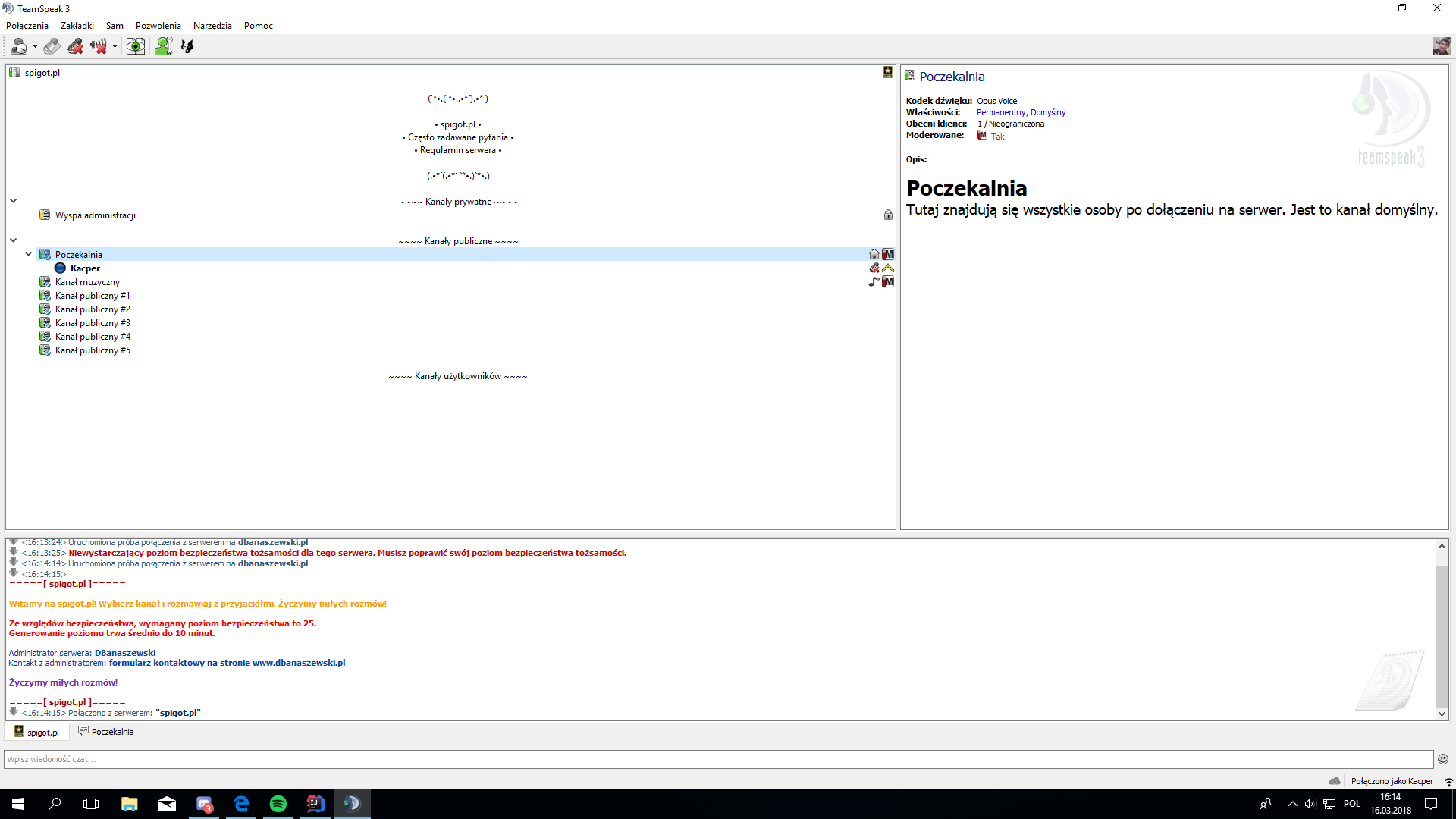Toggle subscribe to all channels eye icon
Image resolution: width=1456 pixels, height=819 pixels.
(136, 47)
